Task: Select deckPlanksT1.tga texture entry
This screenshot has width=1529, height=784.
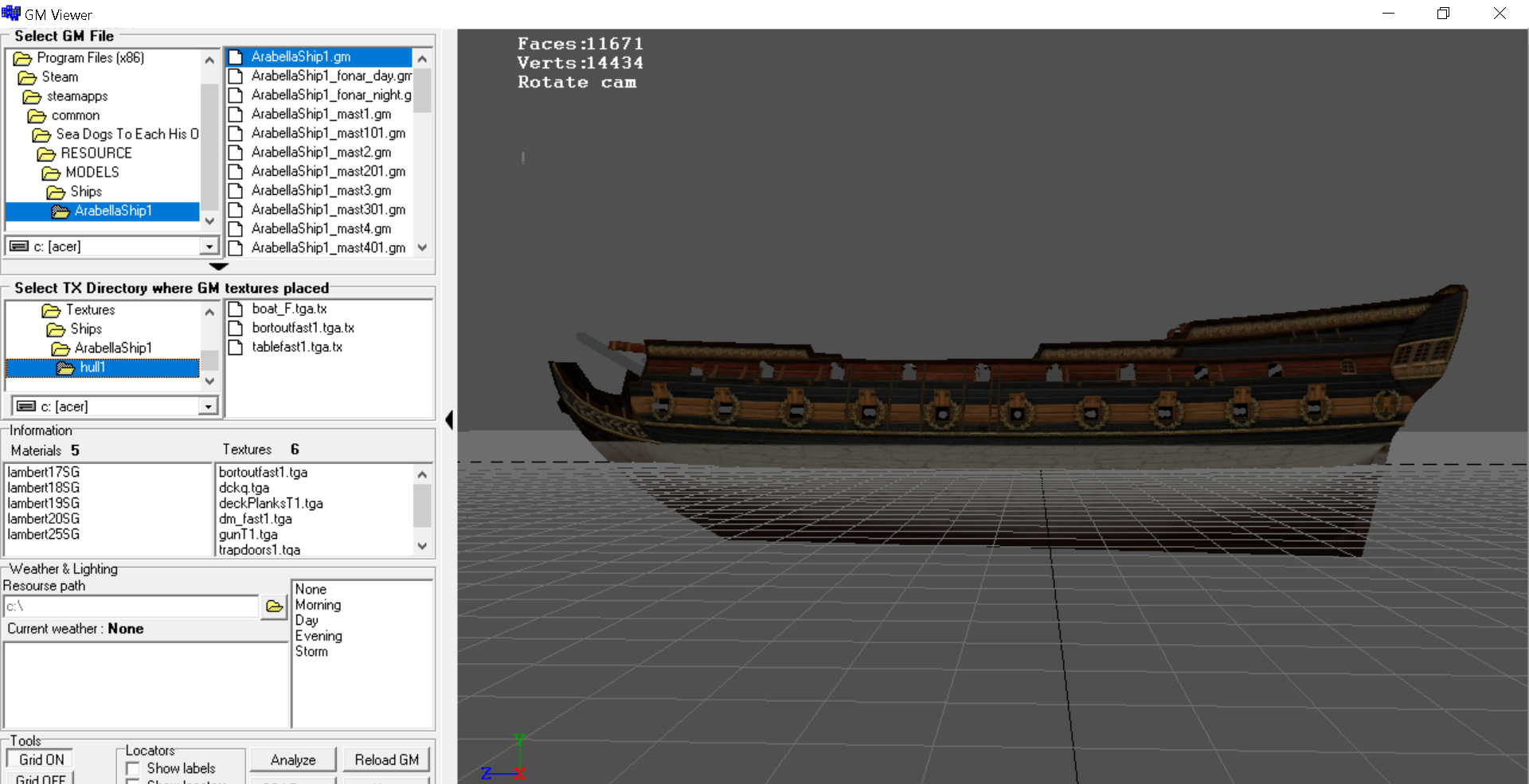Action: click(x=271, y=503)
